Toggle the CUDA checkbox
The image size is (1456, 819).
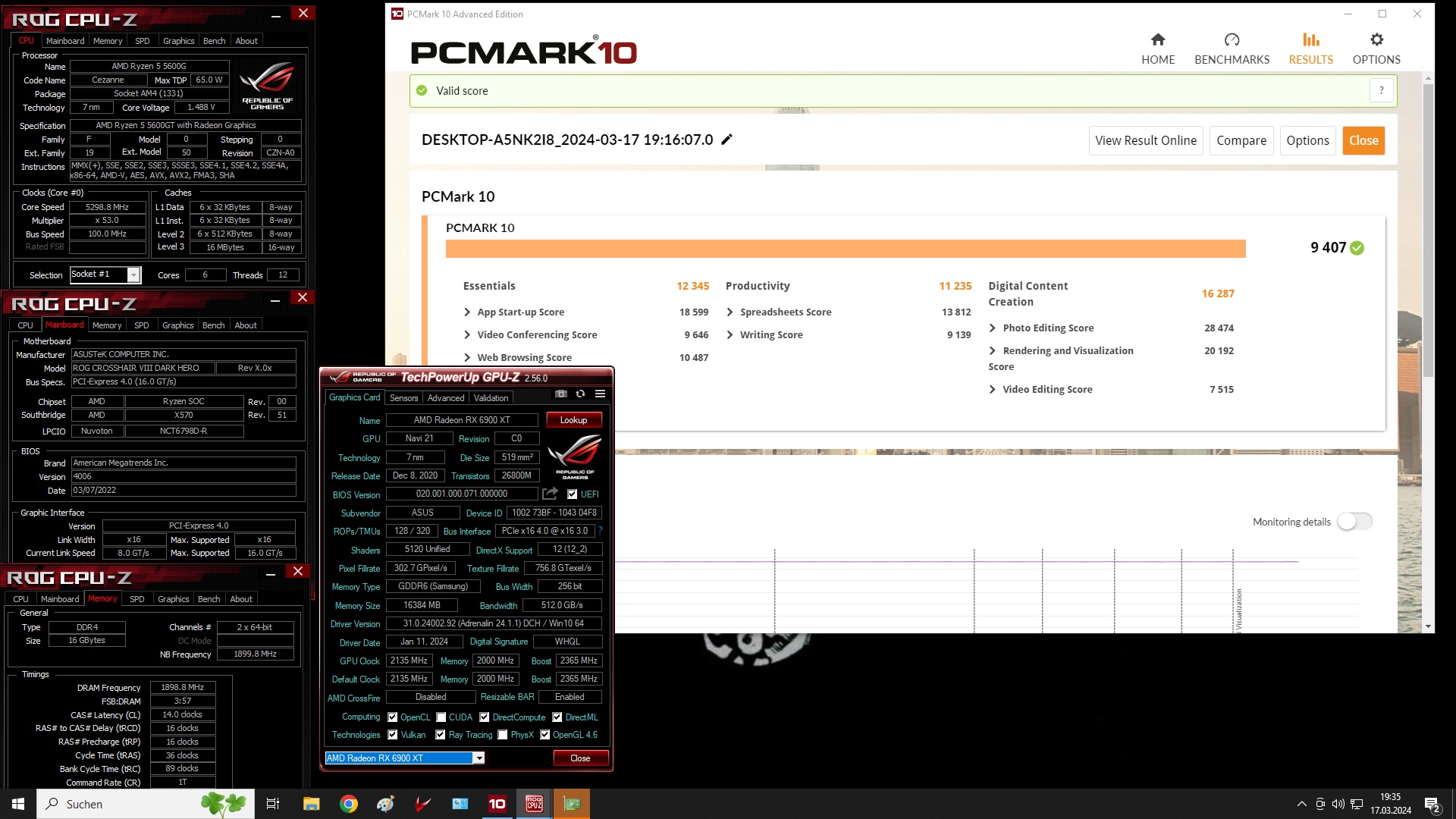[441, 717]
